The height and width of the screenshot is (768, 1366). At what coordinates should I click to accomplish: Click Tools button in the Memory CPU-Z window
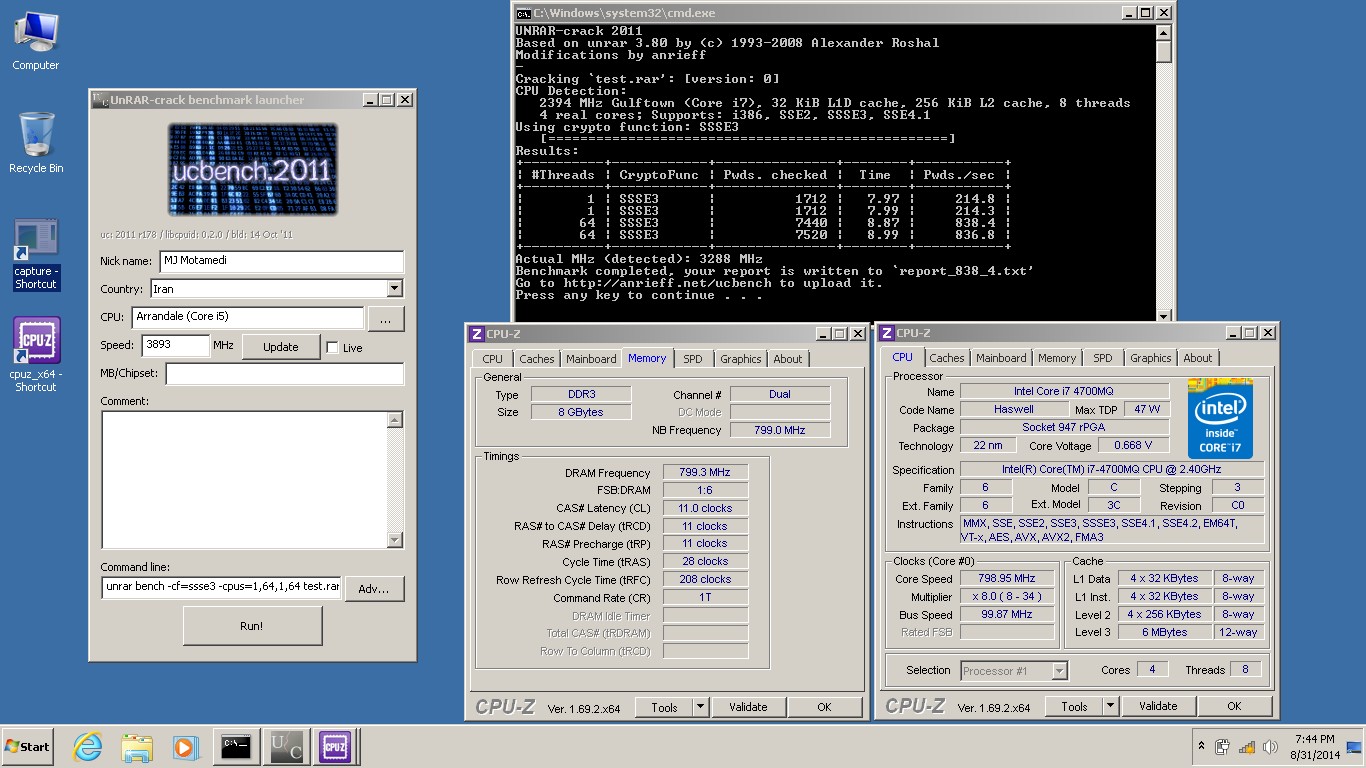pyautogui.click(x=664, y=707)
